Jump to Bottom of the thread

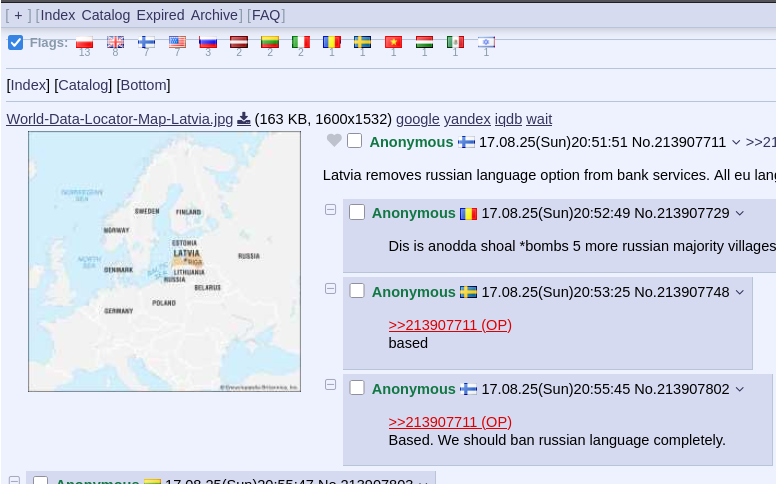click(144, 85)
